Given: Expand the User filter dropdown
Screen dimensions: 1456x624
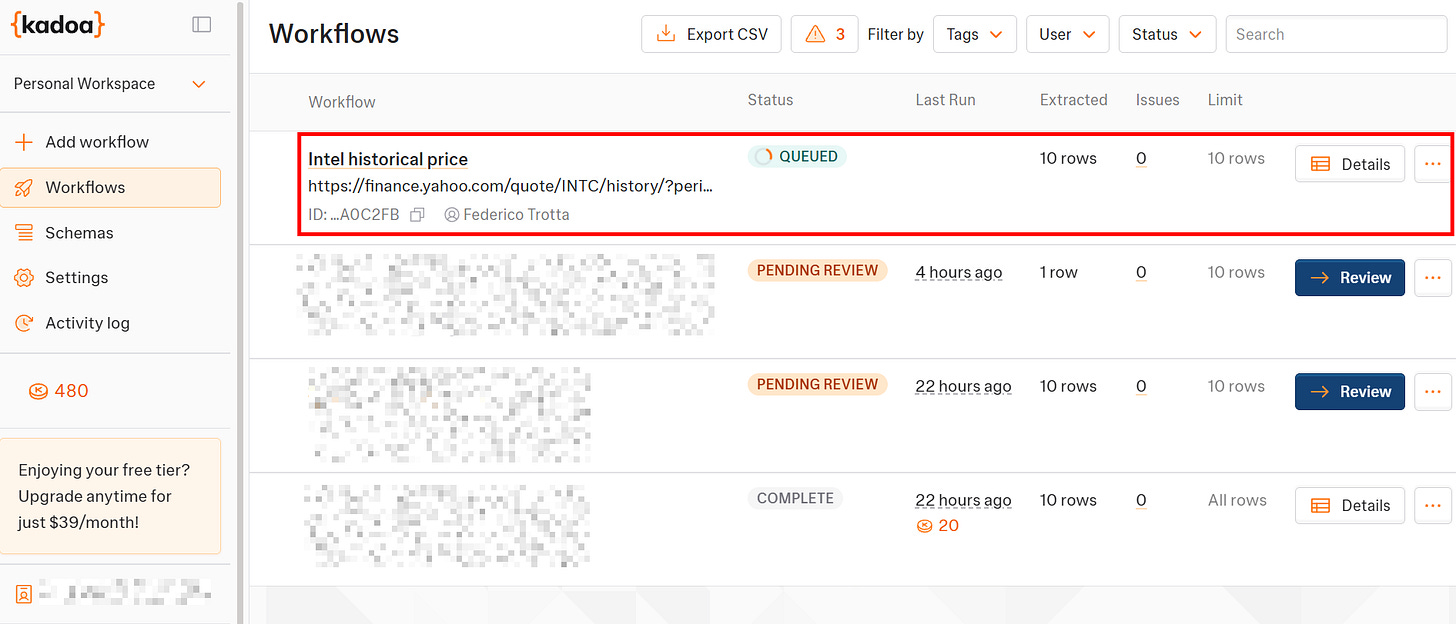Looking at the screenshot, I should coord(1068,34).
